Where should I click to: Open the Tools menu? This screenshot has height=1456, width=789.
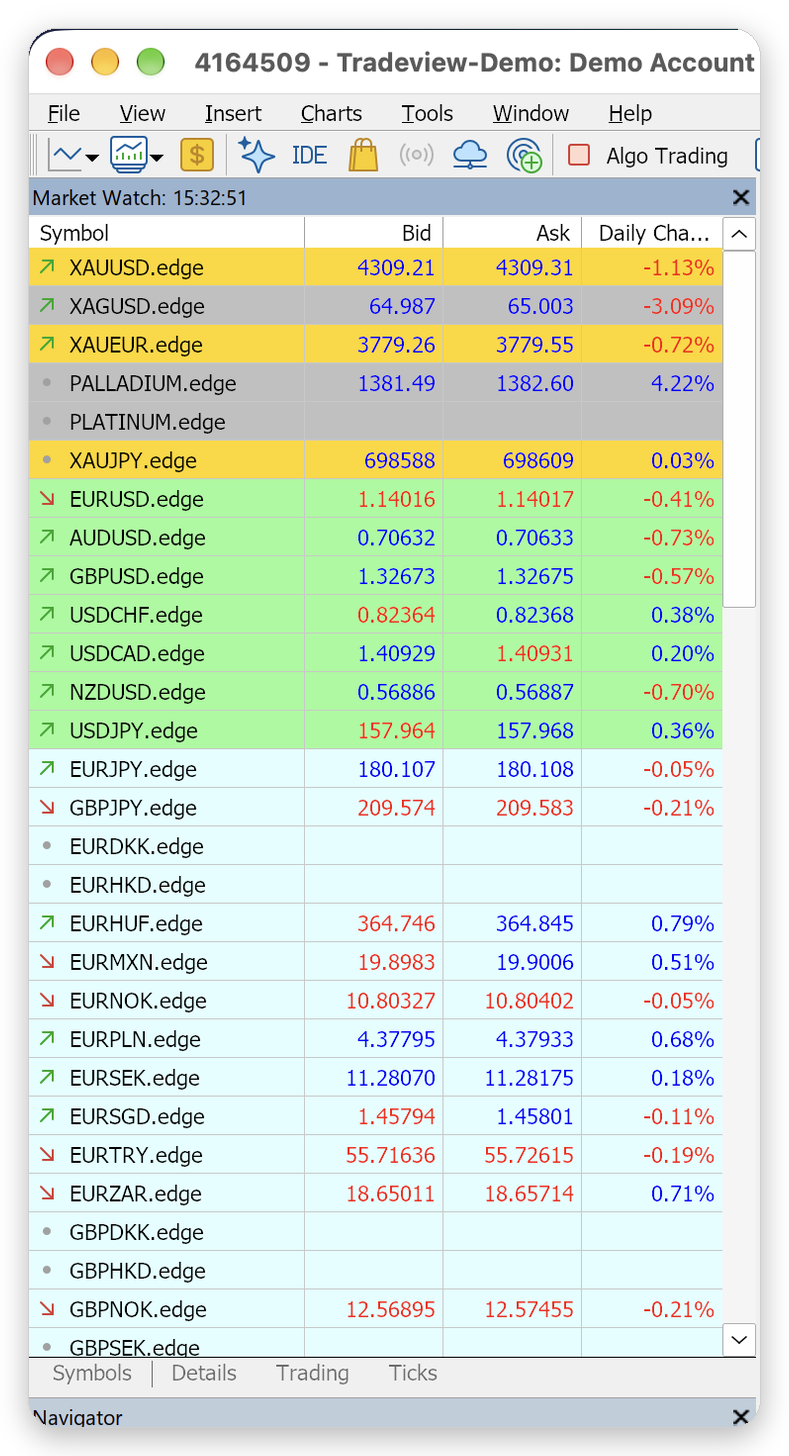[427, 113]
